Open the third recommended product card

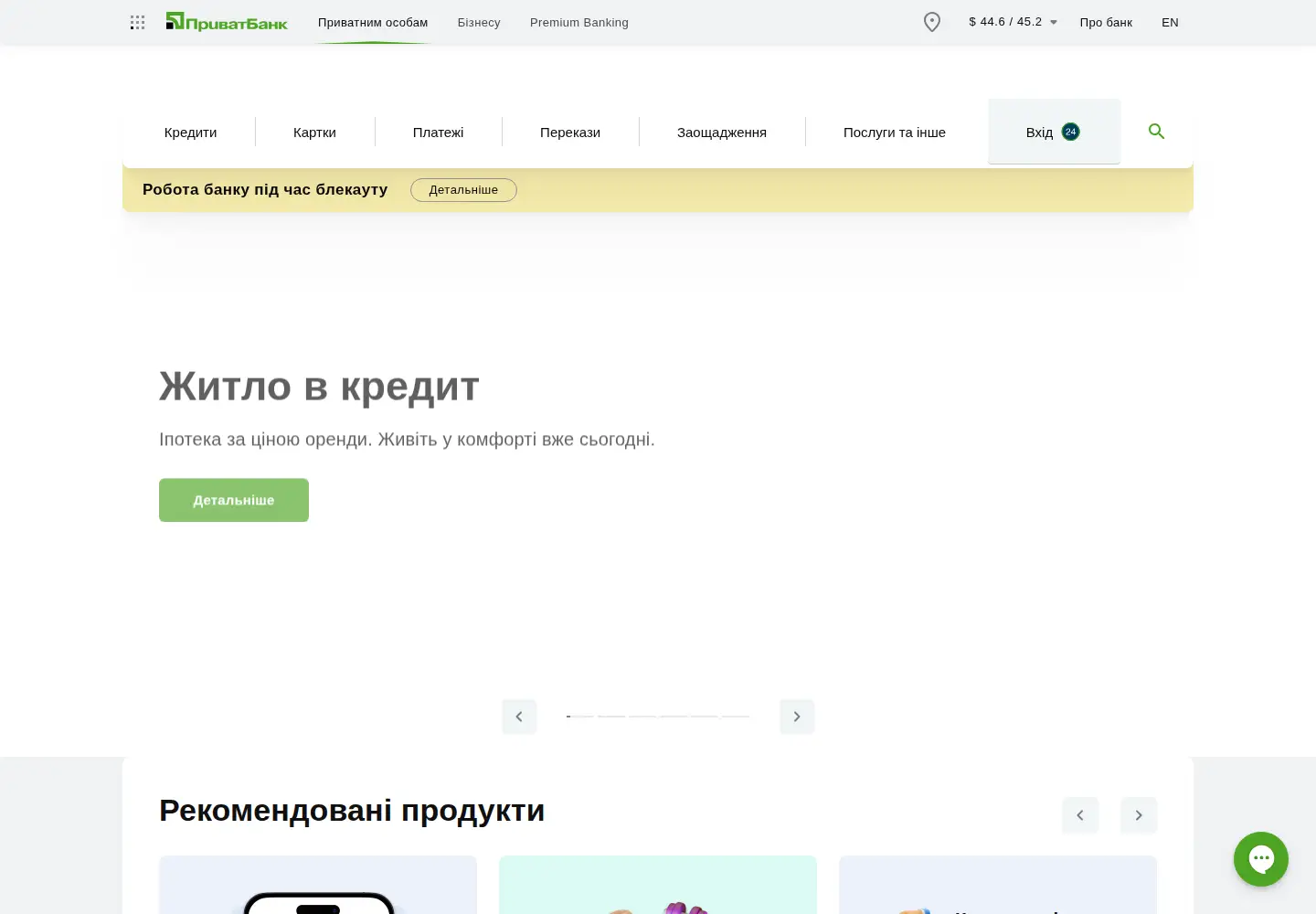tap(998, 885)
